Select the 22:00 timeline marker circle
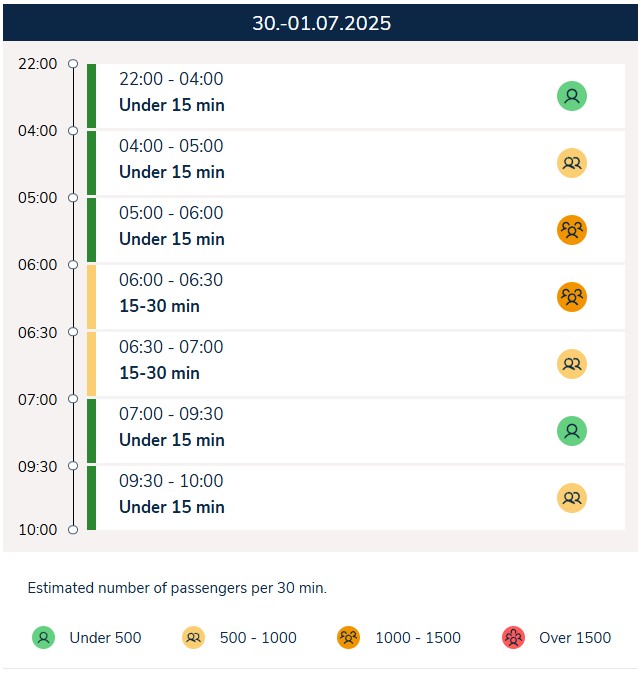 [73, 64]
